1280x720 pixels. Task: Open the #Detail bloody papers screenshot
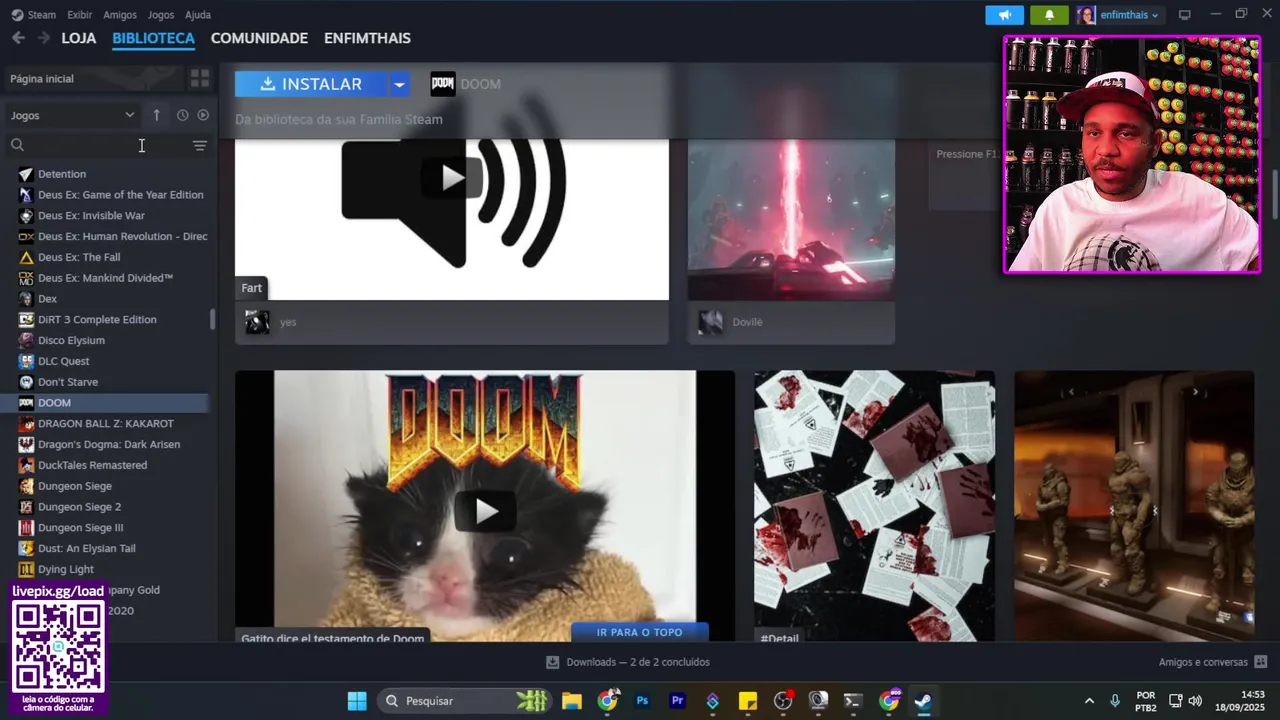coord(874,506)
